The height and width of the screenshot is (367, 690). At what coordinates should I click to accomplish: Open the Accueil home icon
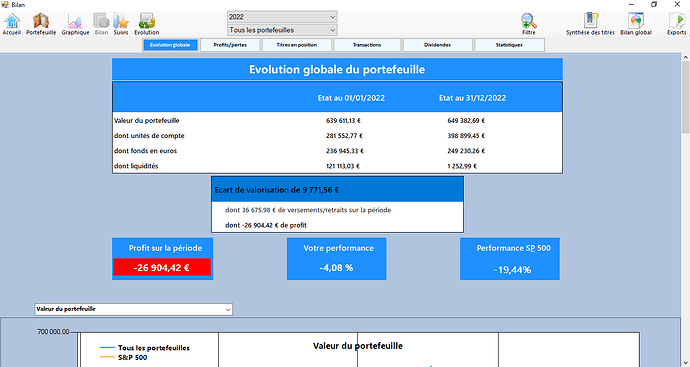(x=12, y=24)
